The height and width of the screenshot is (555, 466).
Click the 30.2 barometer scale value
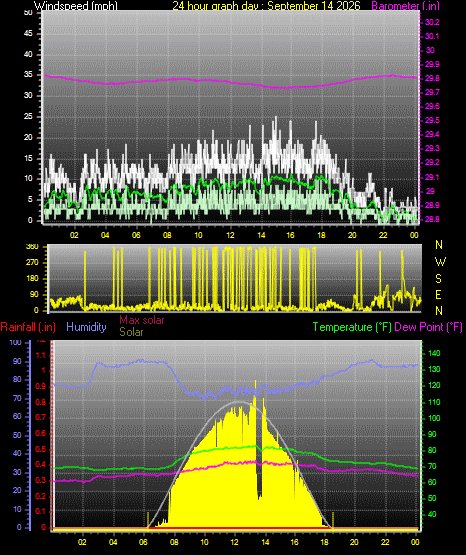click(x=432, y=22)
